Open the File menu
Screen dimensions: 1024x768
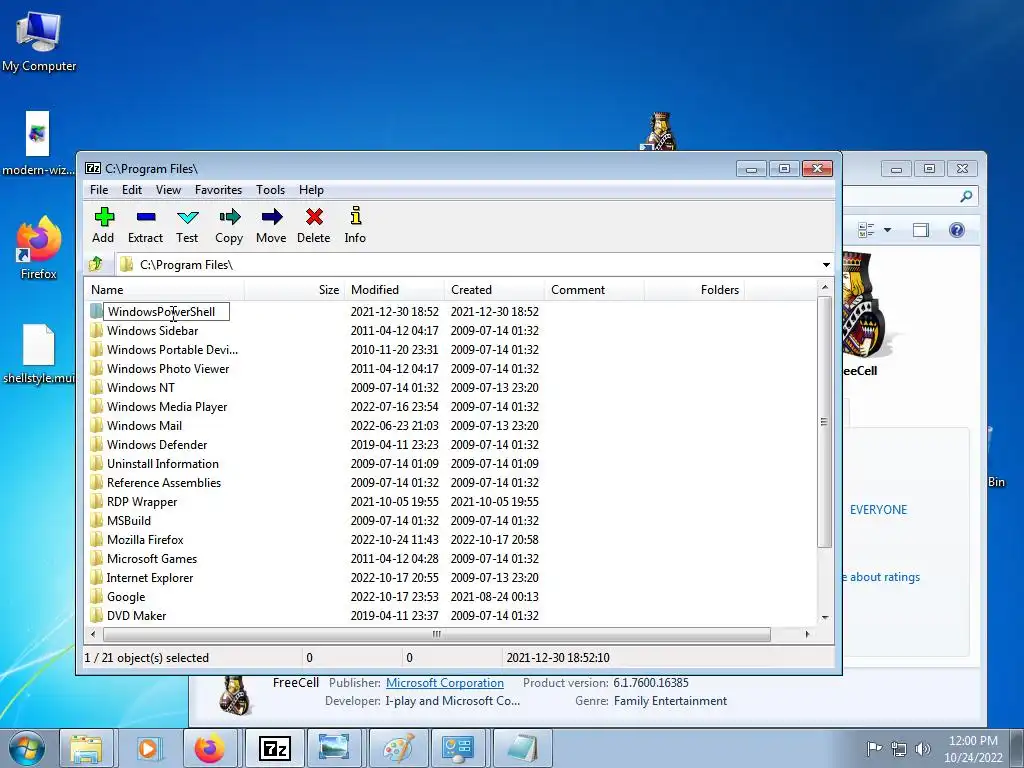pyautogui.click(x=99, y=189)
